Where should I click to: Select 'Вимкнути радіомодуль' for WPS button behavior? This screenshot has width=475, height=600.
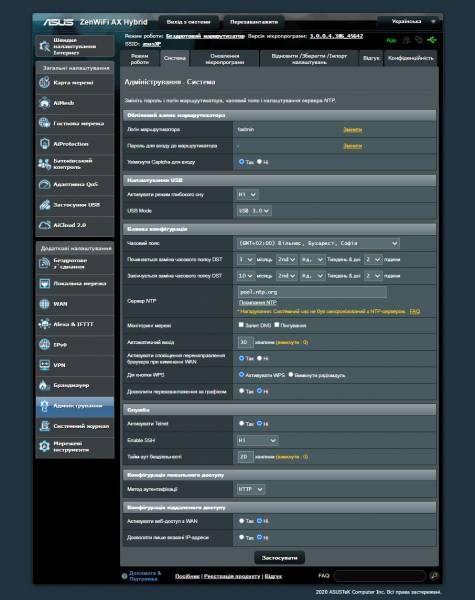pos(291,375)
